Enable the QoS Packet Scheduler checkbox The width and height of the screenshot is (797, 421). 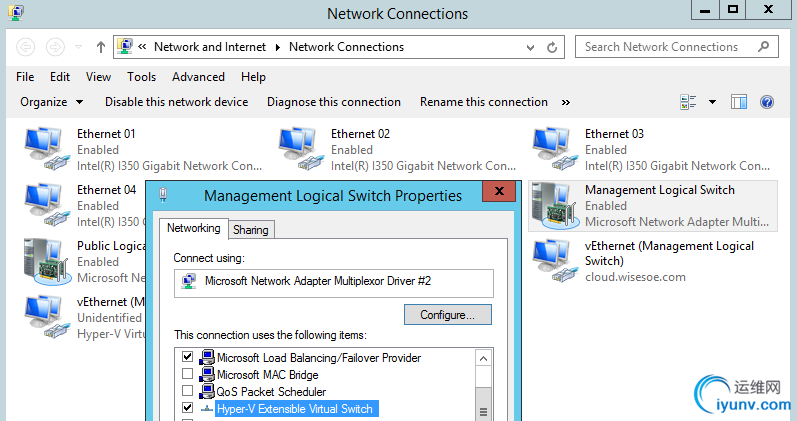[188, 390]
